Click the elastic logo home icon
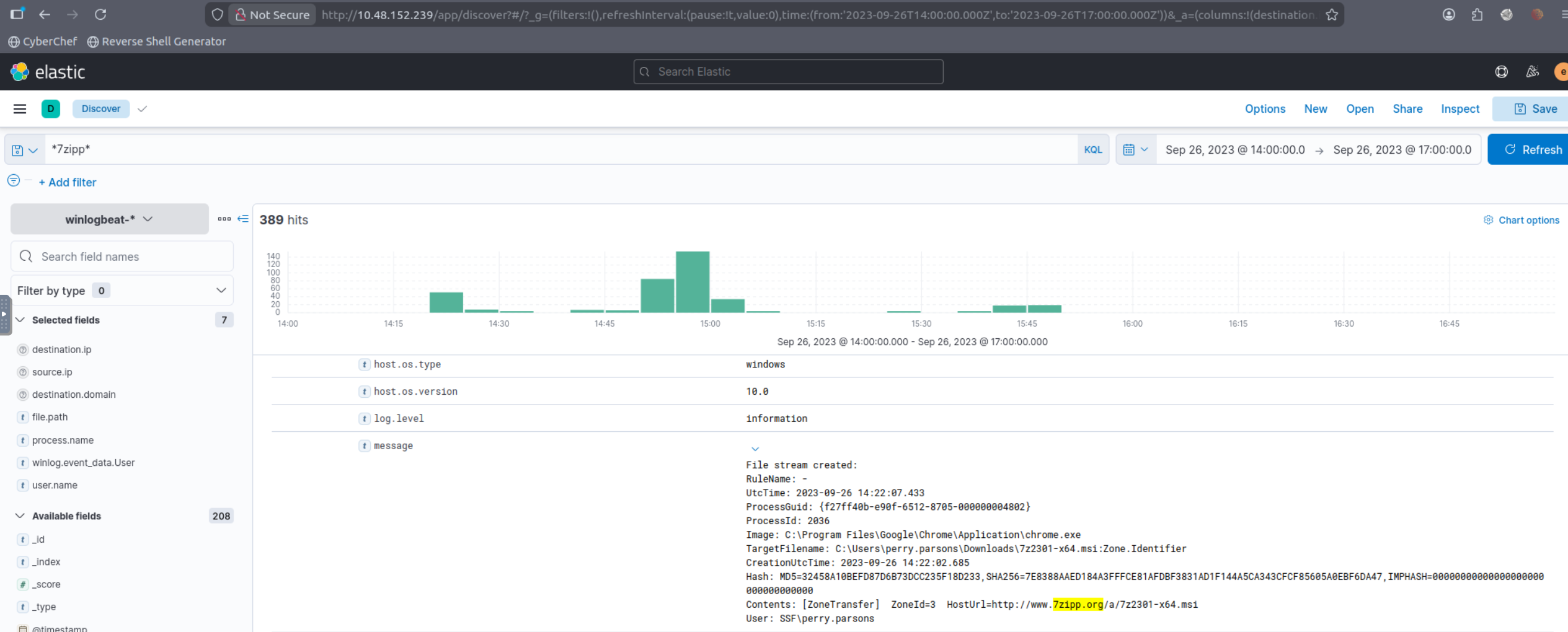 coord(20,72)
